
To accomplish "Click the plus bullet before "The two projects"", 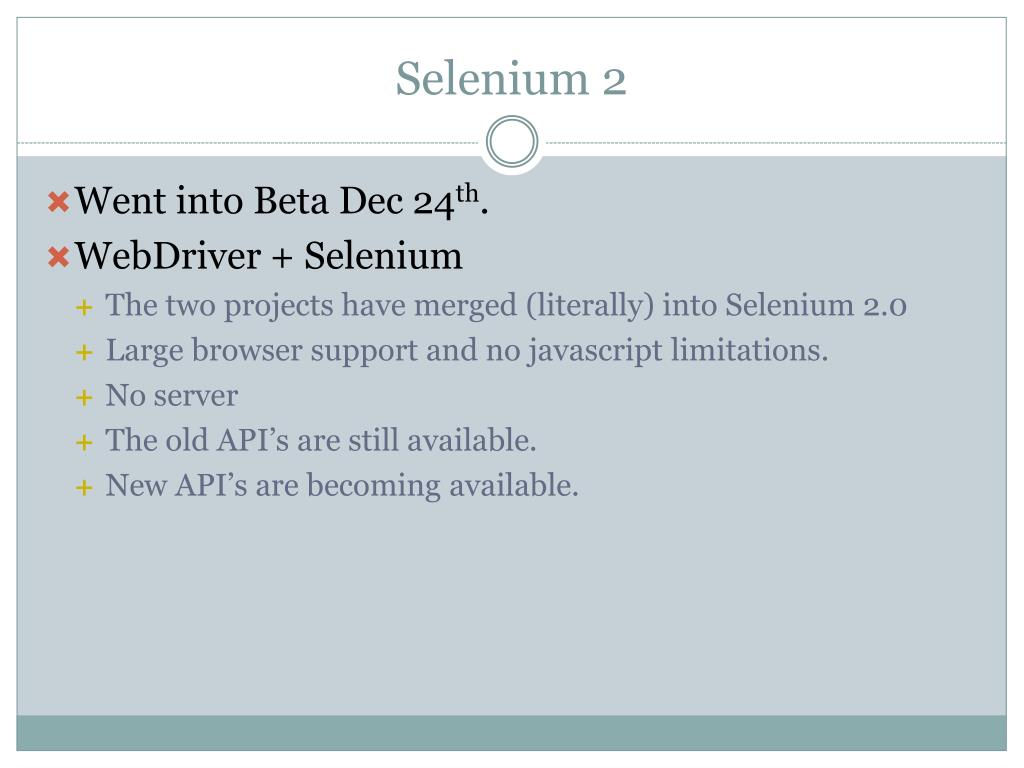I will [x=85, y=307].
